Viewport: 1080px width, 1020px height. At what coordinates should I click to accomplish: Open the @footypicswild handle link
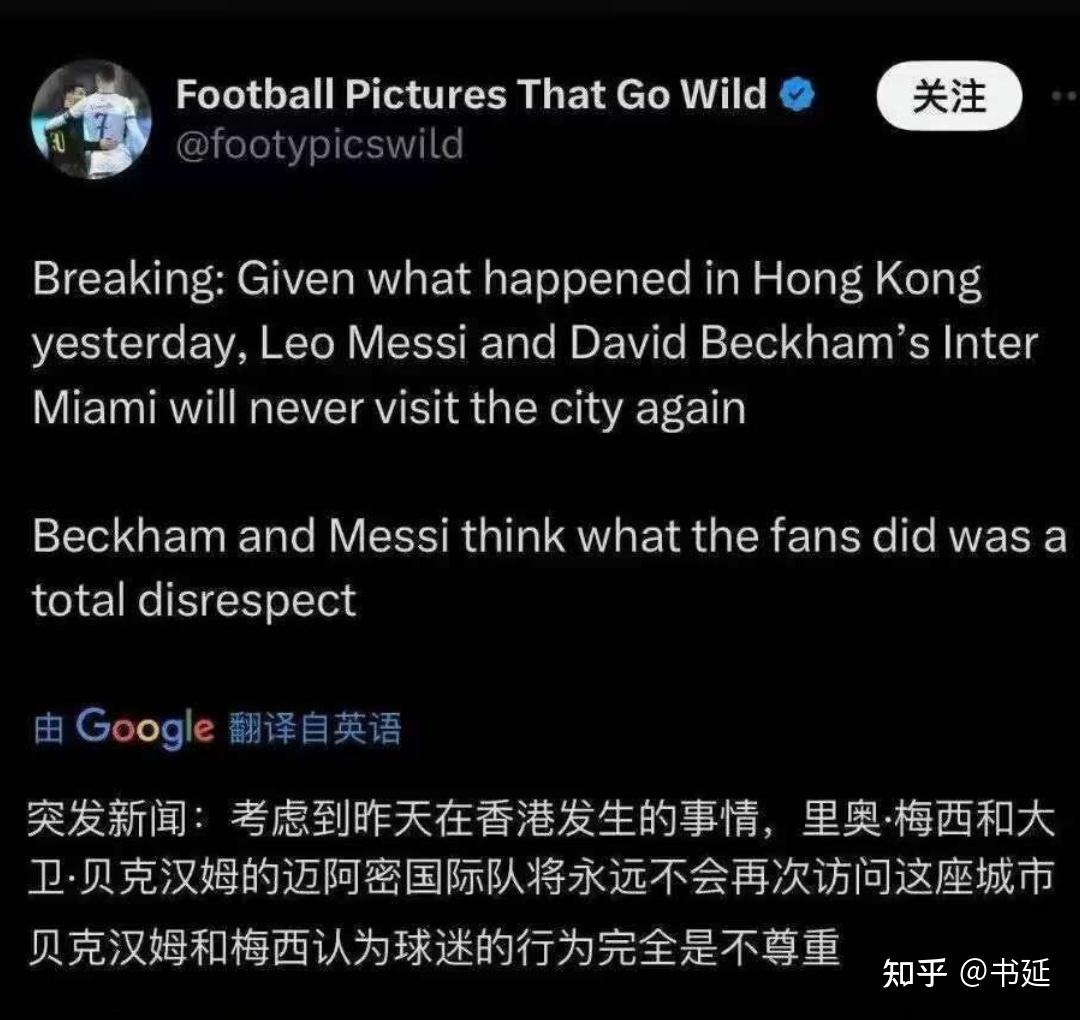click(320, 145)
